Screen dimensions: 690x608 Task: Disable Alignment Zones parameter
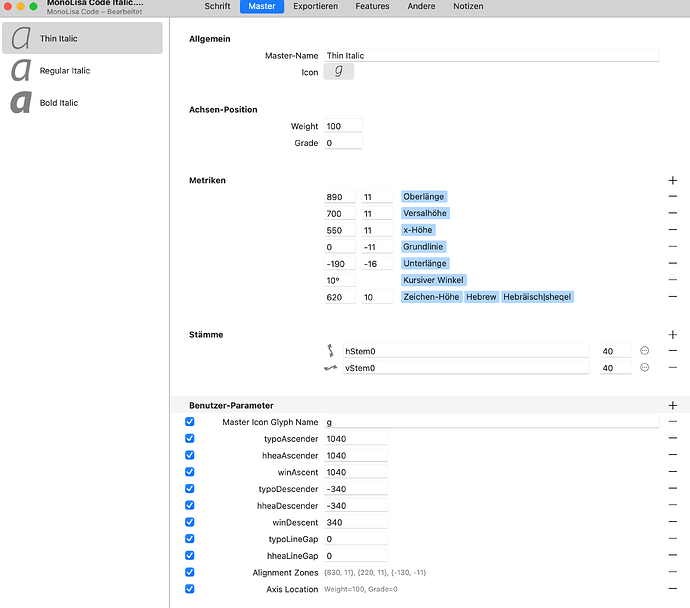190,572
